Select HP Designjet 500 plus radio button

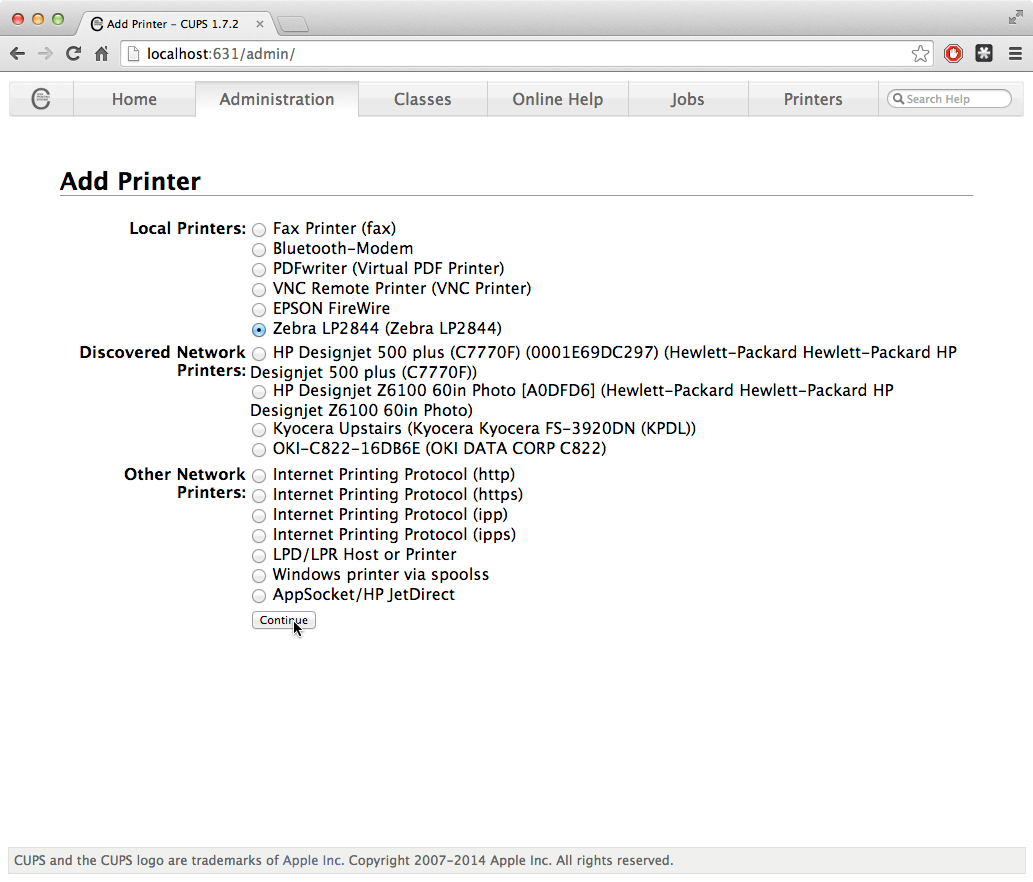[x=259, y=354]
